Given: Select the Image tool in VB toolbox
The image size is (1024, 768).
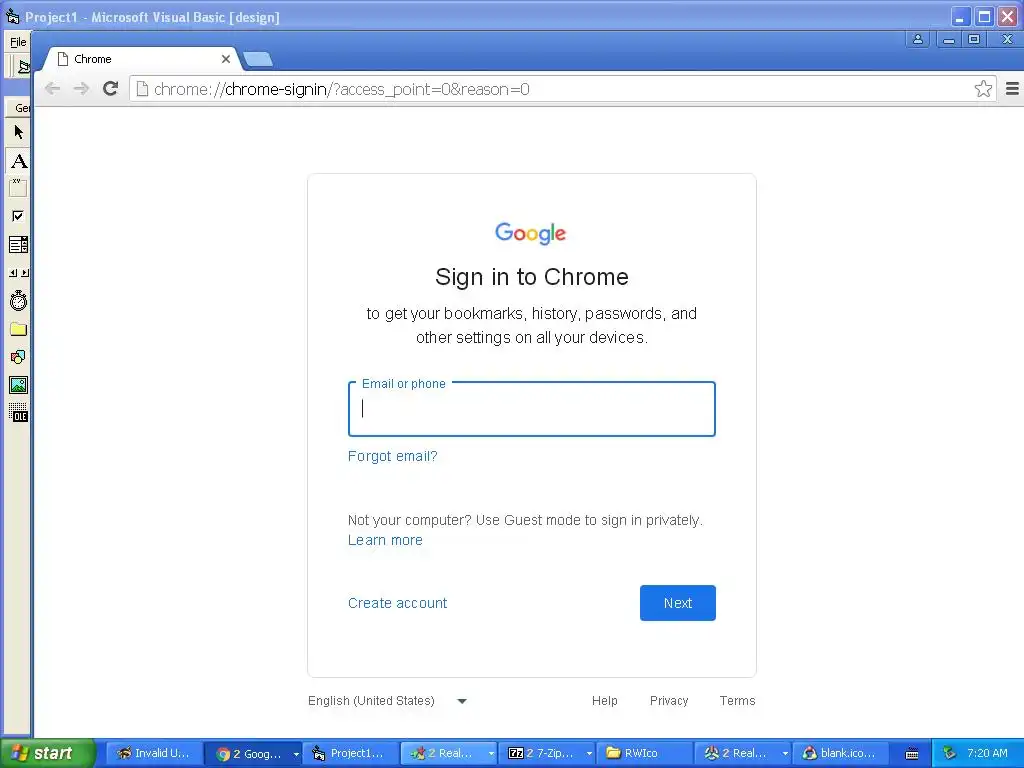Looking at the screenshot, I should [18, 385].
